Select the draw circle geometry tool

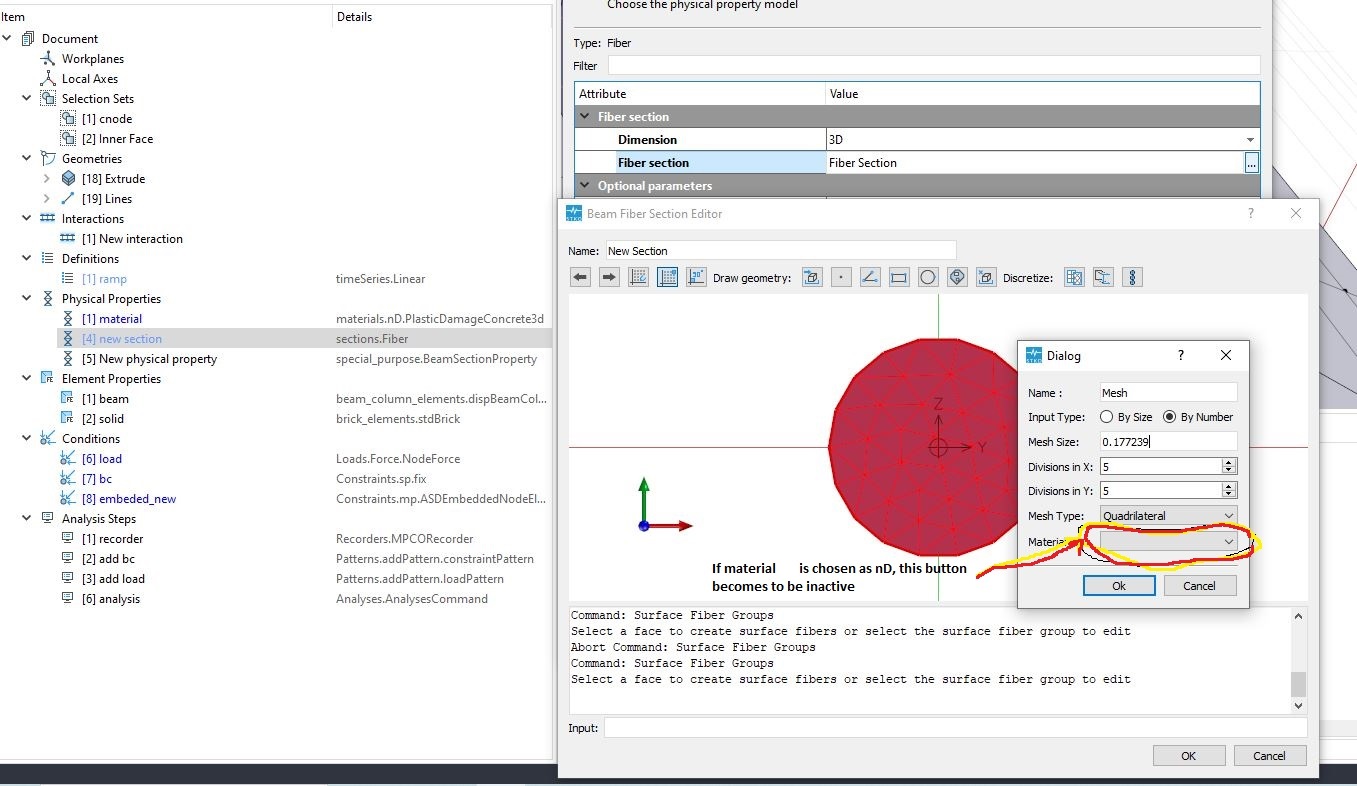coord(928,277)
